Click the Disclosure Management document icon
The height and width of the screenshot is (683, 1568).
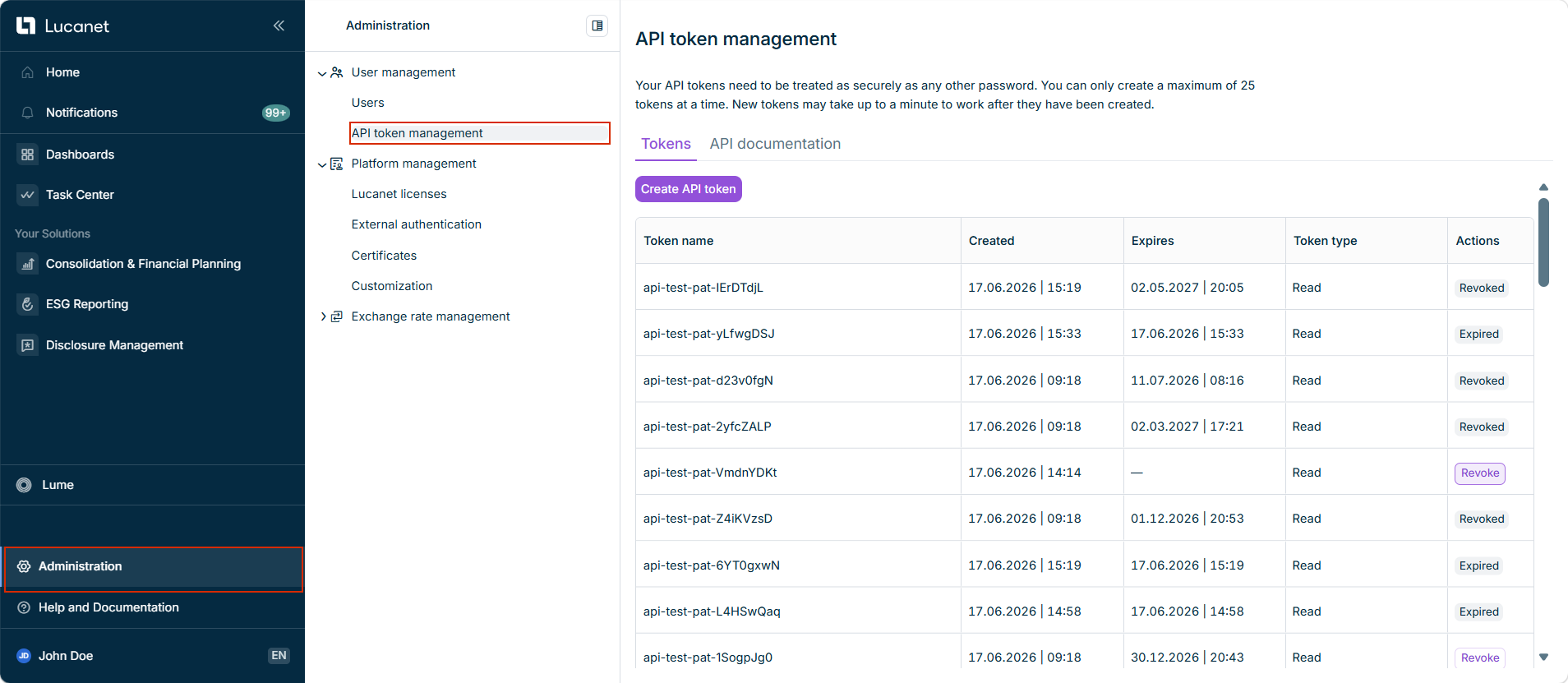pos(27,345)
